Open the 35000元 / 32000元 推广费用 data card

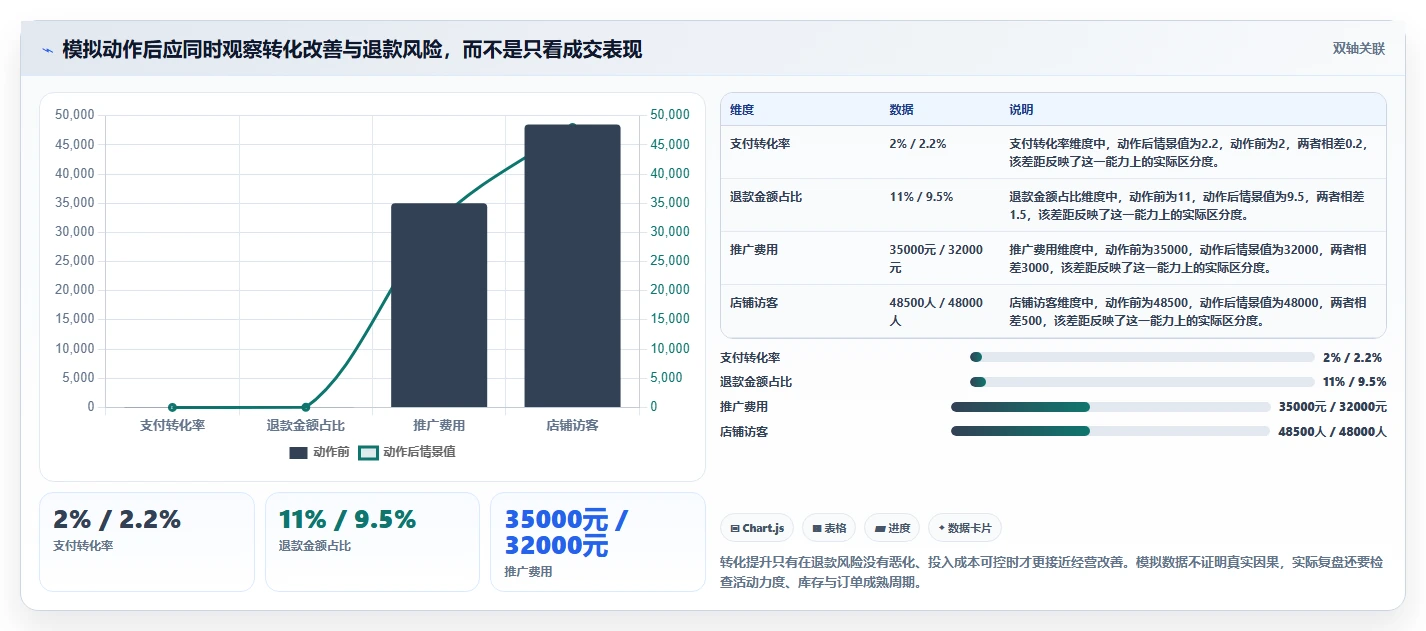tap(598, 542)
